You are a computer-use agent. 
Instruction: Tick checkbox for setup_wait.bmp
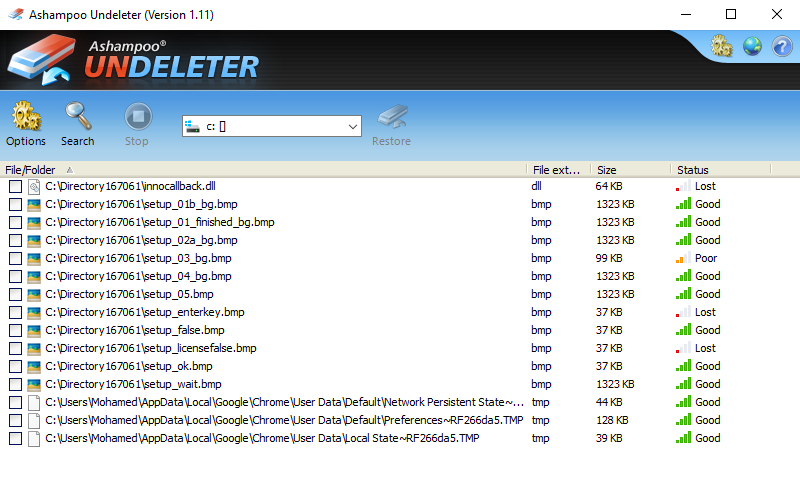(x=15, y=385)
